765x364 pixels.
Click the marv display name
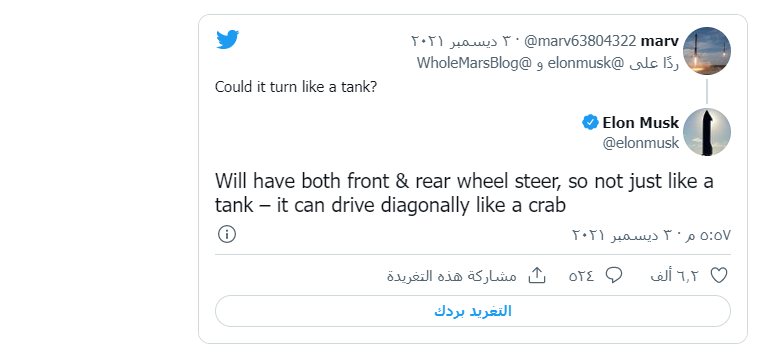tap(660, 41)
